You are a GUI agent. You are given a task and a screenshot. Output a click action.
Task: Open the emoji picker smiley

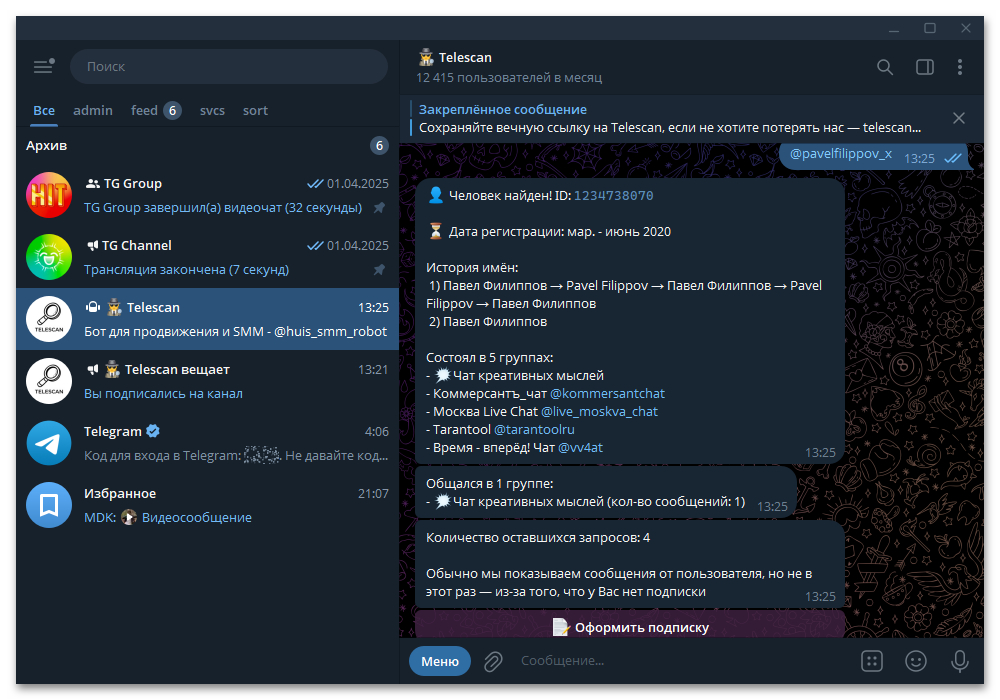916,661
